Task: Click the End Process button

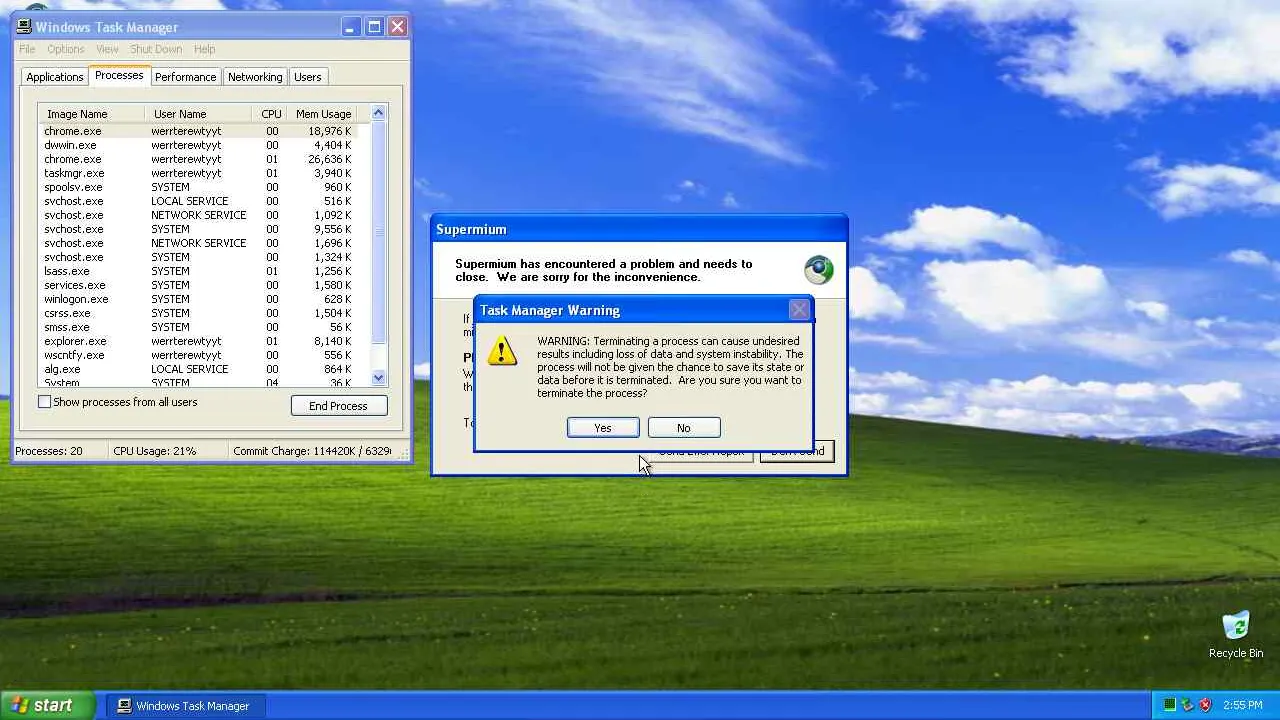Action: point(339,406)
